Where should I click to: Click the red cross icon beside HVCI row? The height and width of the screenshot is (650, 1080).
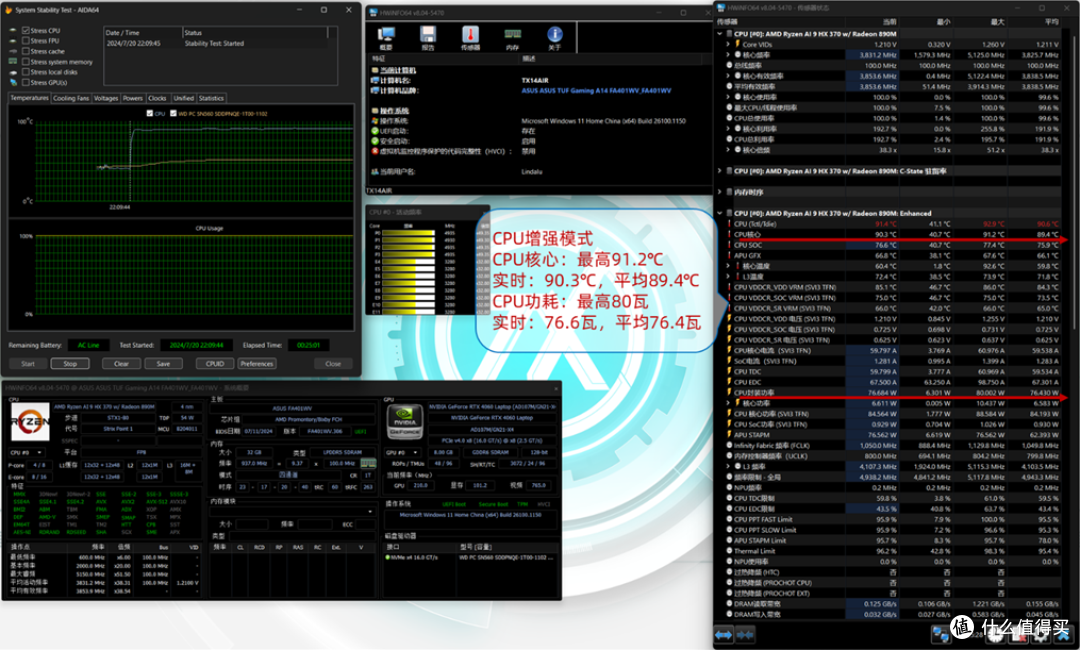point(375,151)
